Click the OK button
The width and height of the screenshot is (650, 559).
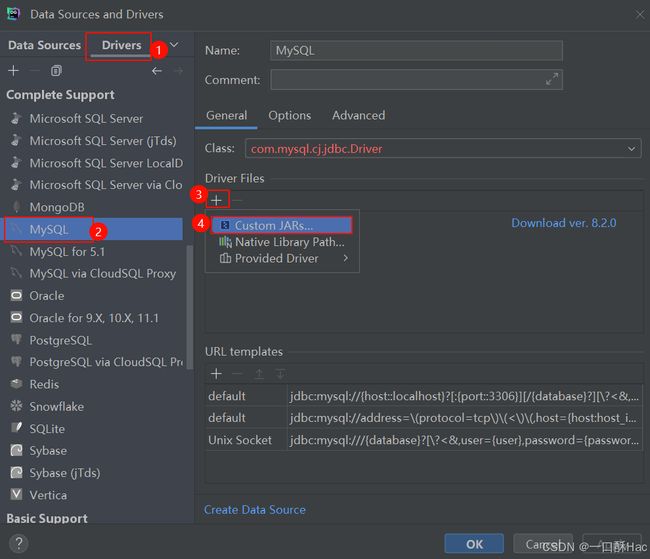coord(474,544)
